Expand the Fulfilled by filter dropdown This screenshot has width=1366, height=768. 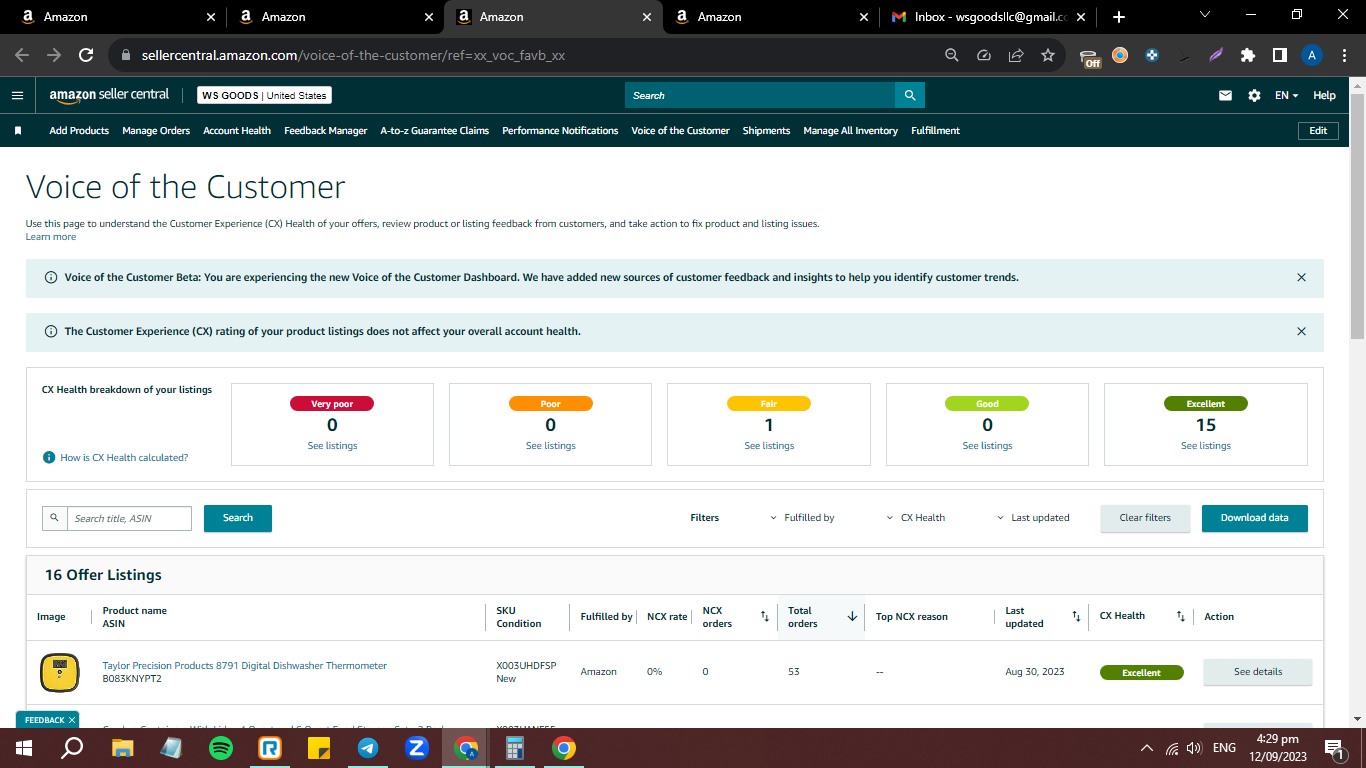click(802, 518)
